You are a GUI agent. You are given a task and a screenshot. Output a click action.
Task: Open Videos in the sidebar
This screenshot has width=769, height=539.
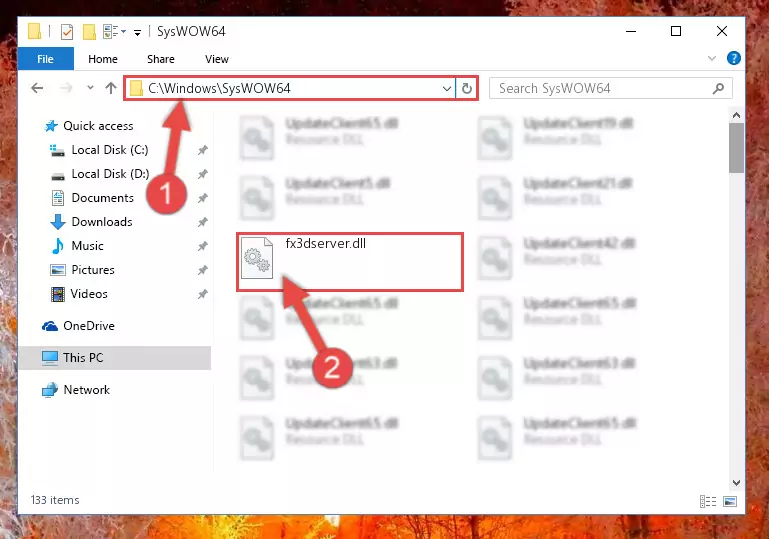(x=79, y=294)
